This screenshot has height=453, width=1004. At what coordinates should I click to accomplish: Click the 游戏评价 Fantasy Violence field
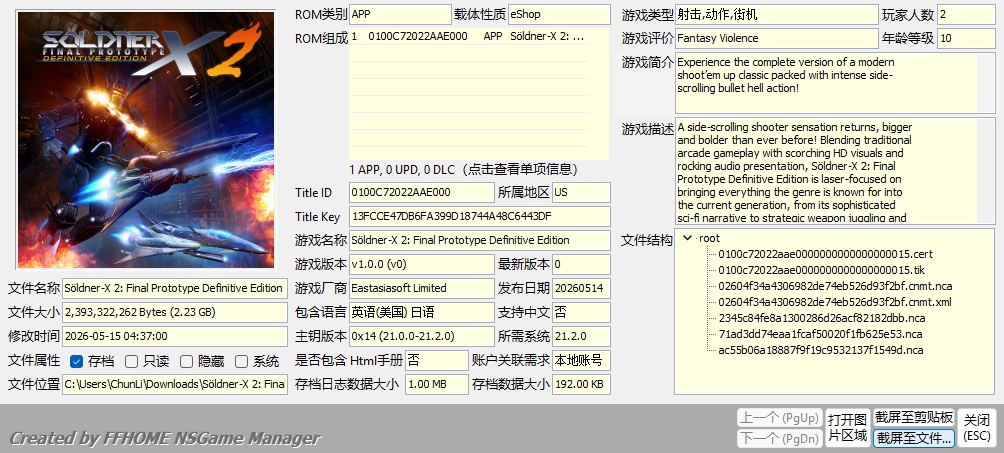click(x=777, y=38)
